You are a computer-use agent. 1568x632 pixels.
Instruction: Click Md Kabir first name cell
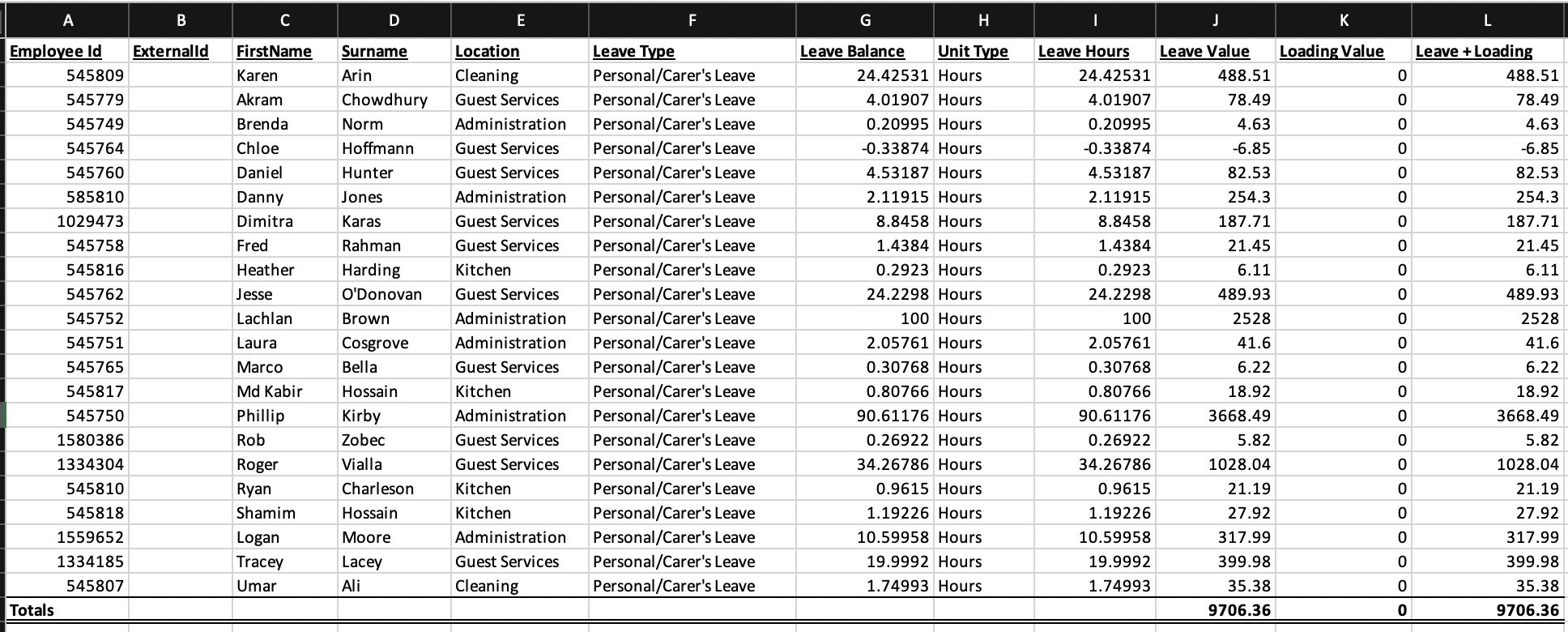(x=285, y=391)
